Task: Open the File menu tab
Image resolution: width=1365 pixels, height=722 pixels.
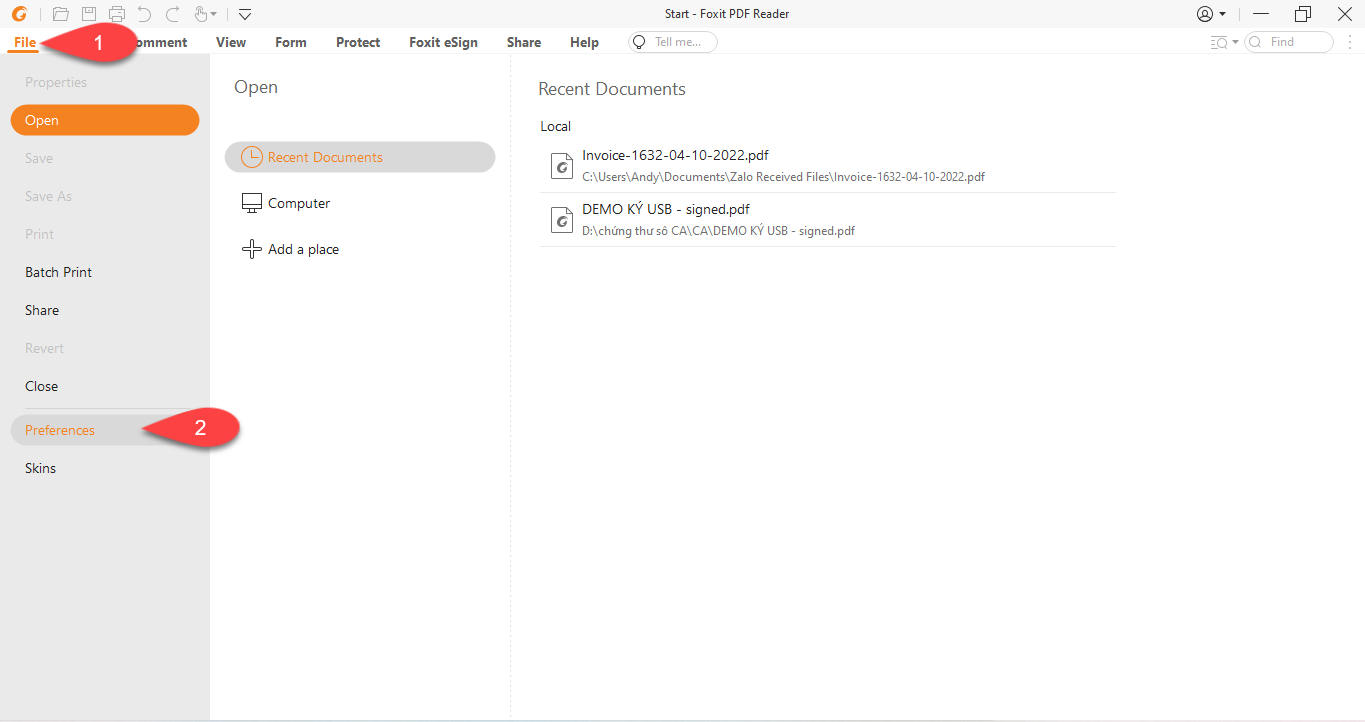Action: 25,42
